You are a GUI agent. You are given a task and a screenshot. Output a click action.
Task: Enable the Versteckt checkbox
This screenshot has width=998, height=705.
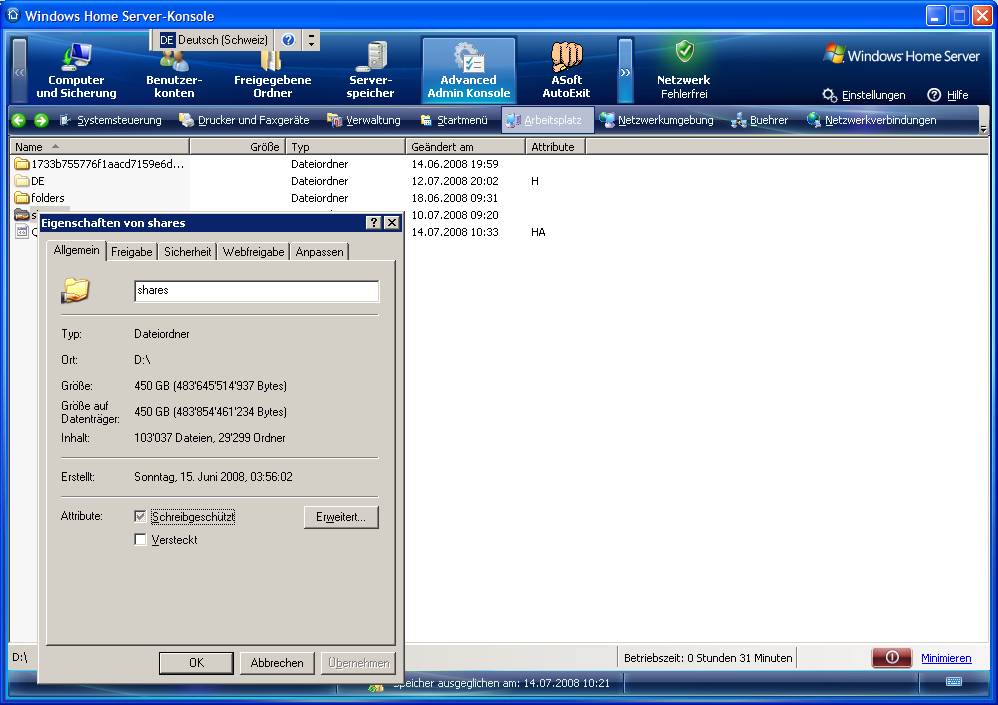point(141,540)
